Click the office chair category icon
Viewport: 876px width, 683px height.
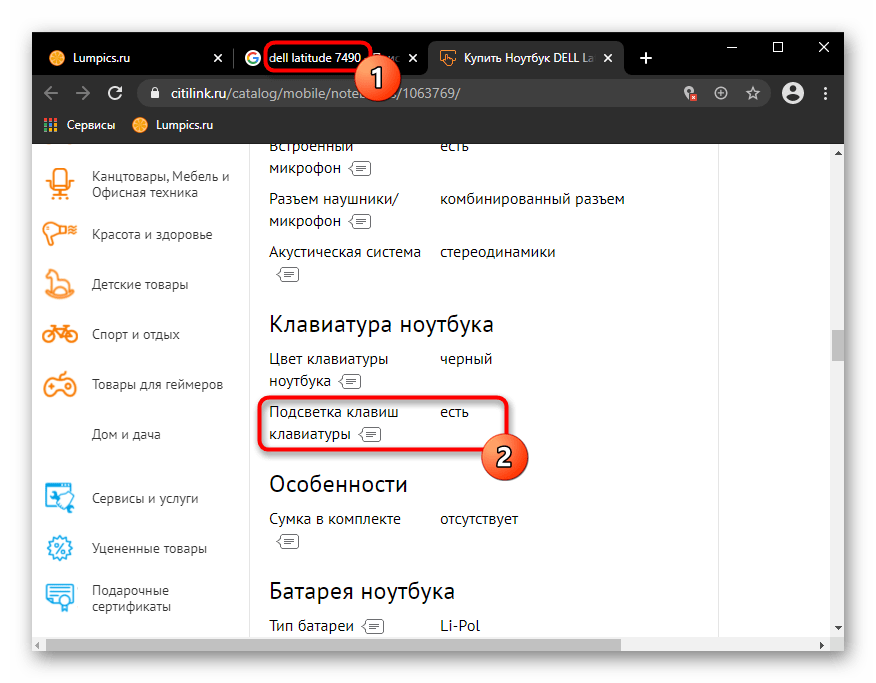59,184
